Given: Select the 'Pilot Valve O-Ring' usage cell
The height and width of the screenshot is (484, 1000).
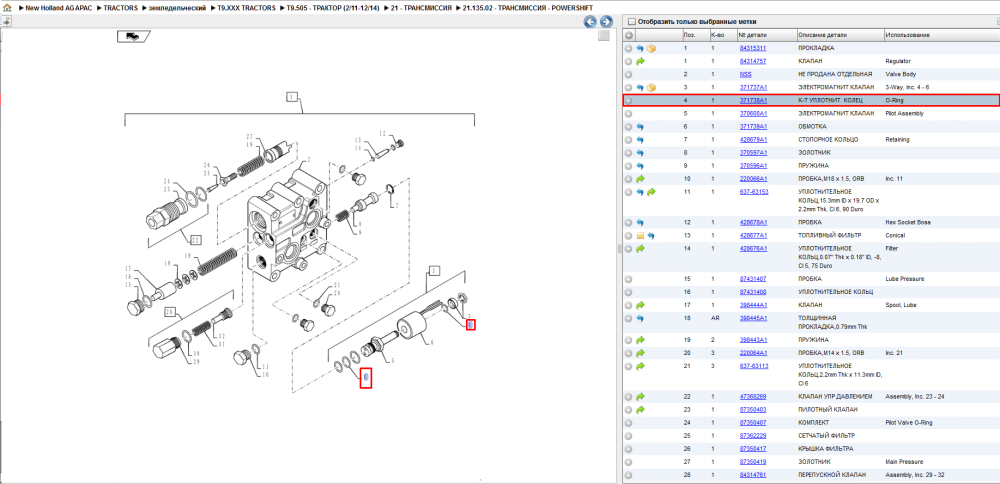Looking at the screenshot, I should coord(909,423).
